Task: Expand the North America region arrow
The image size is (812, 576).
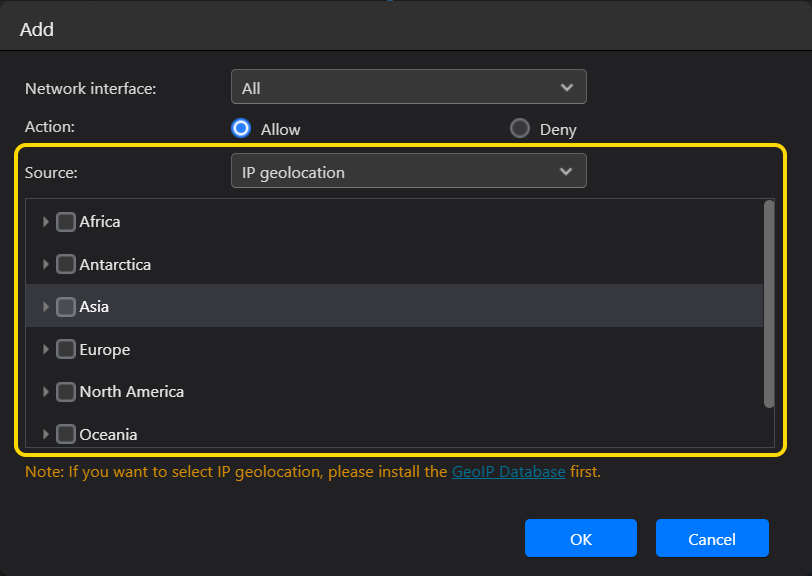Action: 46,392
